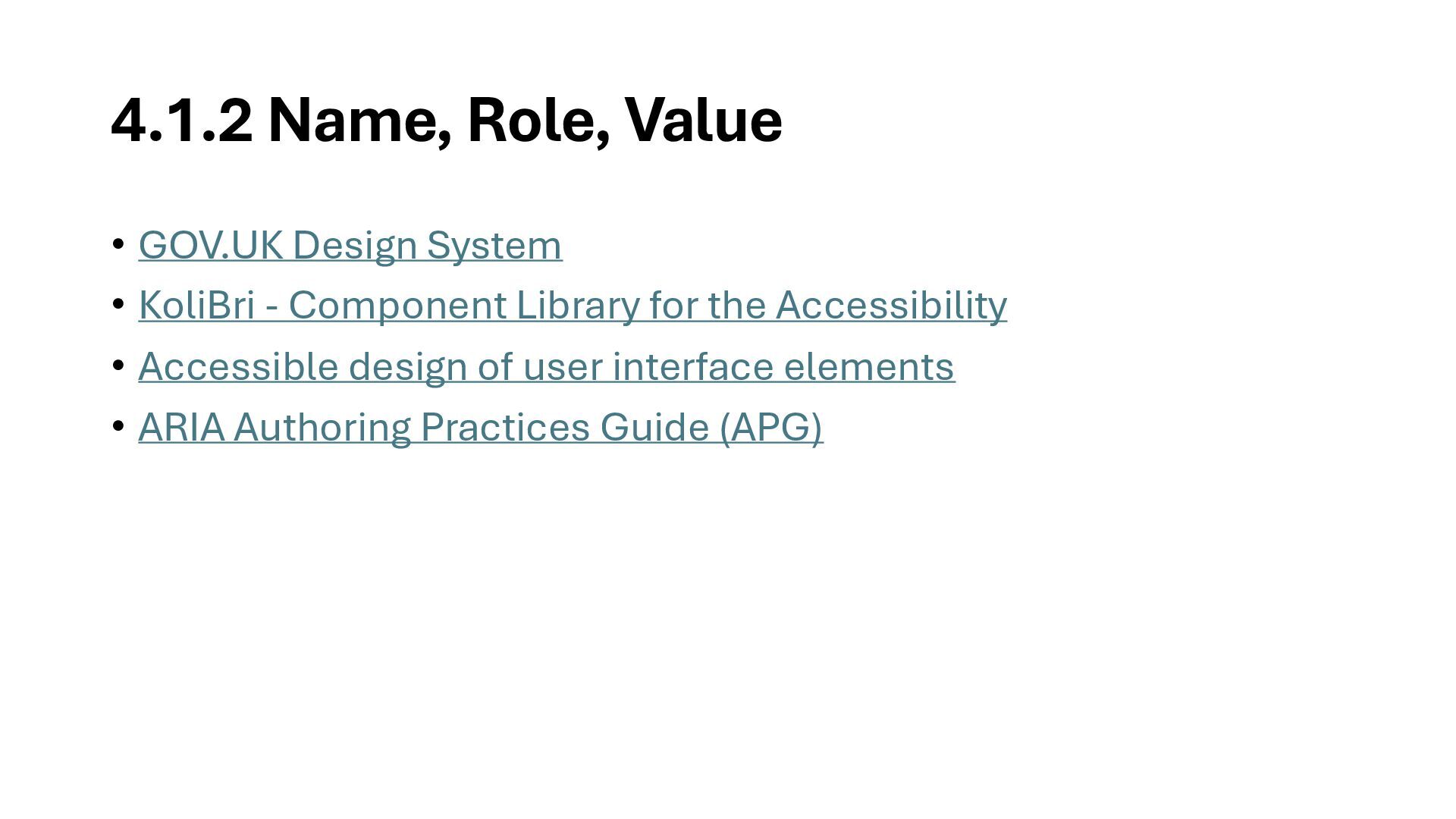
Task: Click the slide title 4.1.2 Name, Role, Value
Action: (x=447, y=121)
